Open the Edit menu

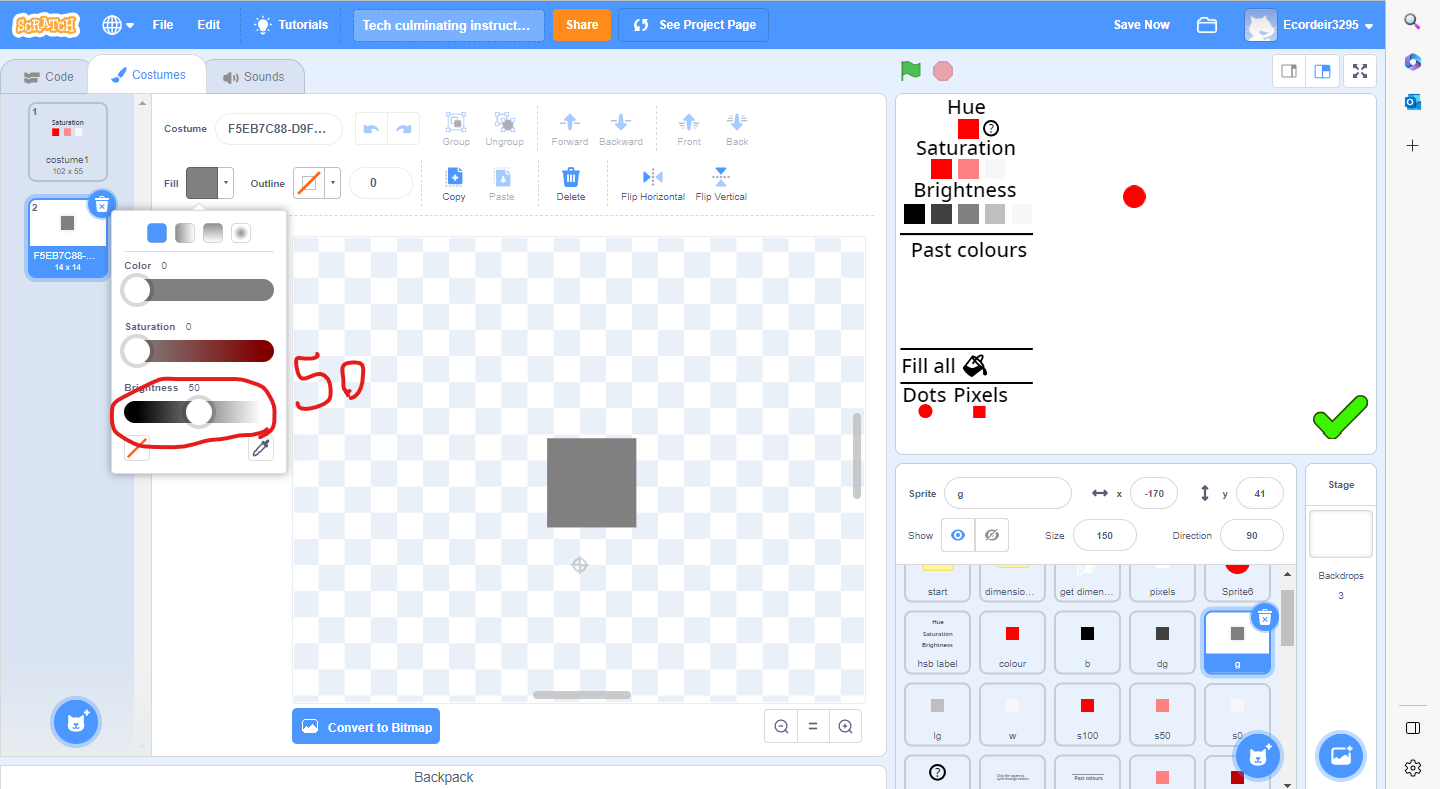pos(208,24)
